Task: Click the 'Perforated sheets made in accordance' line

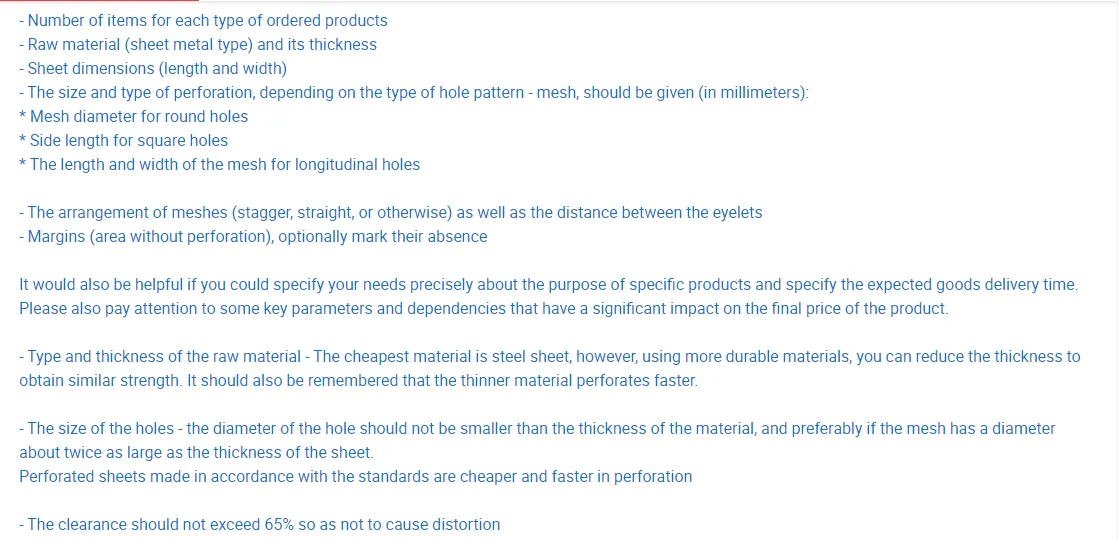Action: 355,476
